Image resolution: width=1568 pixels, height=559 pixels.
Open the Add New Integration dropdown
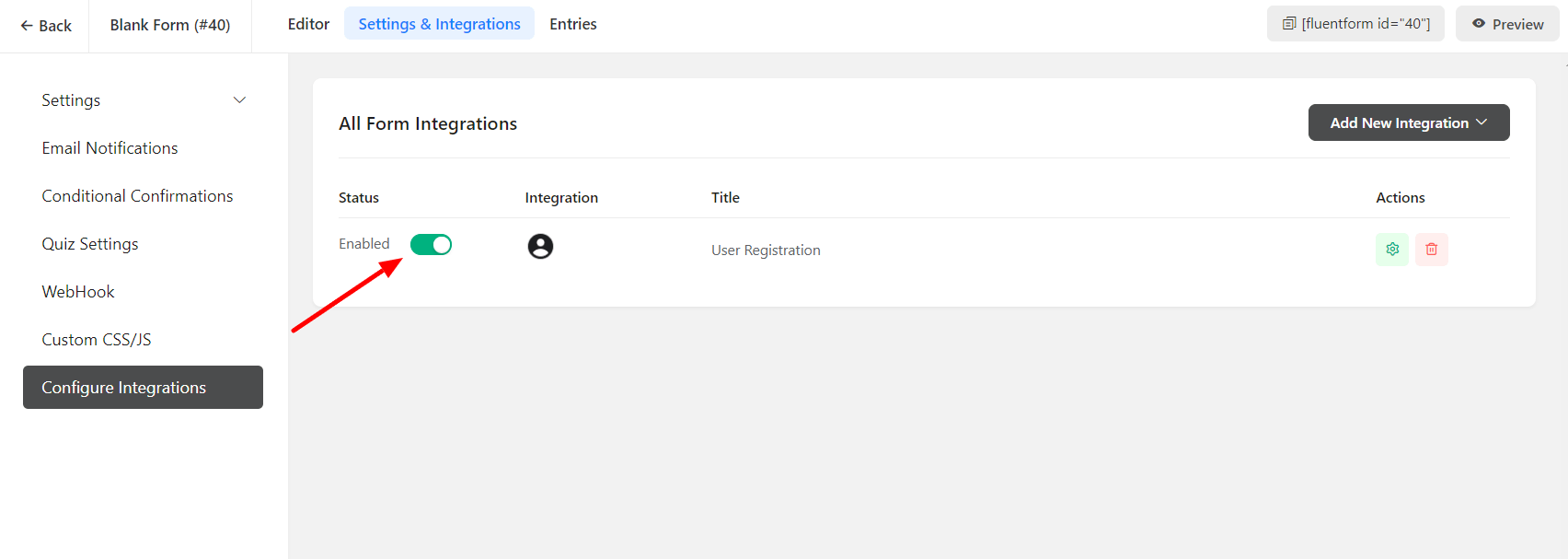coord(1408,122)
